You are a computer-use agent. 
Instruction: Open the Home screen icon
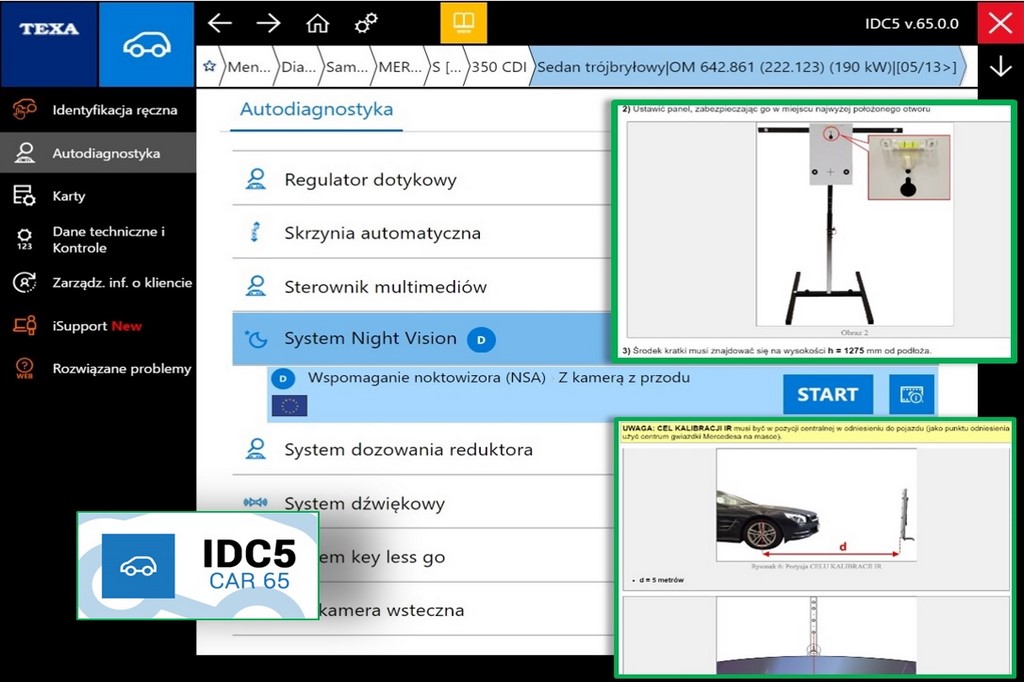317,24
